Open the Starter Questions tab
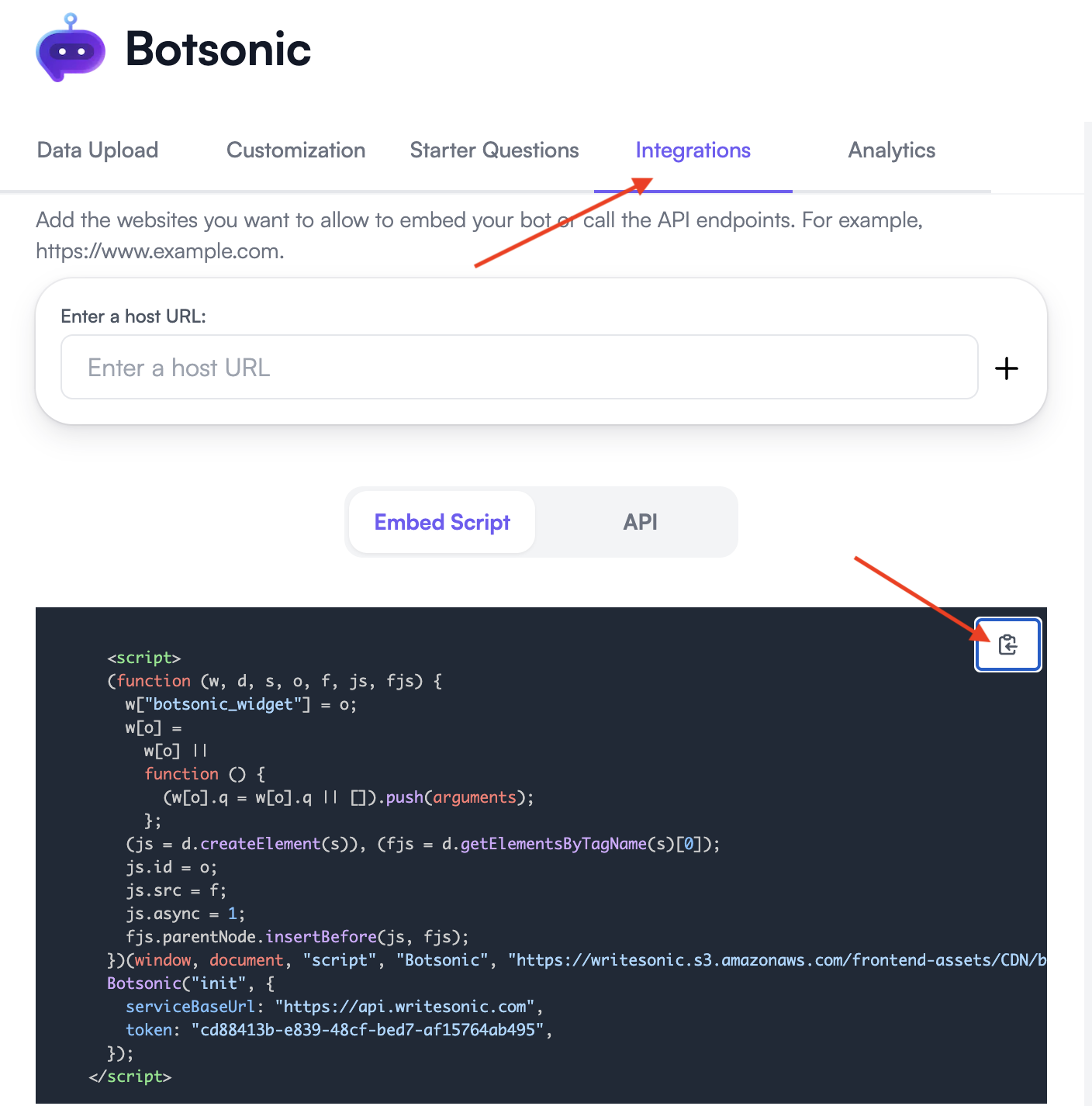 coord(494,150)
